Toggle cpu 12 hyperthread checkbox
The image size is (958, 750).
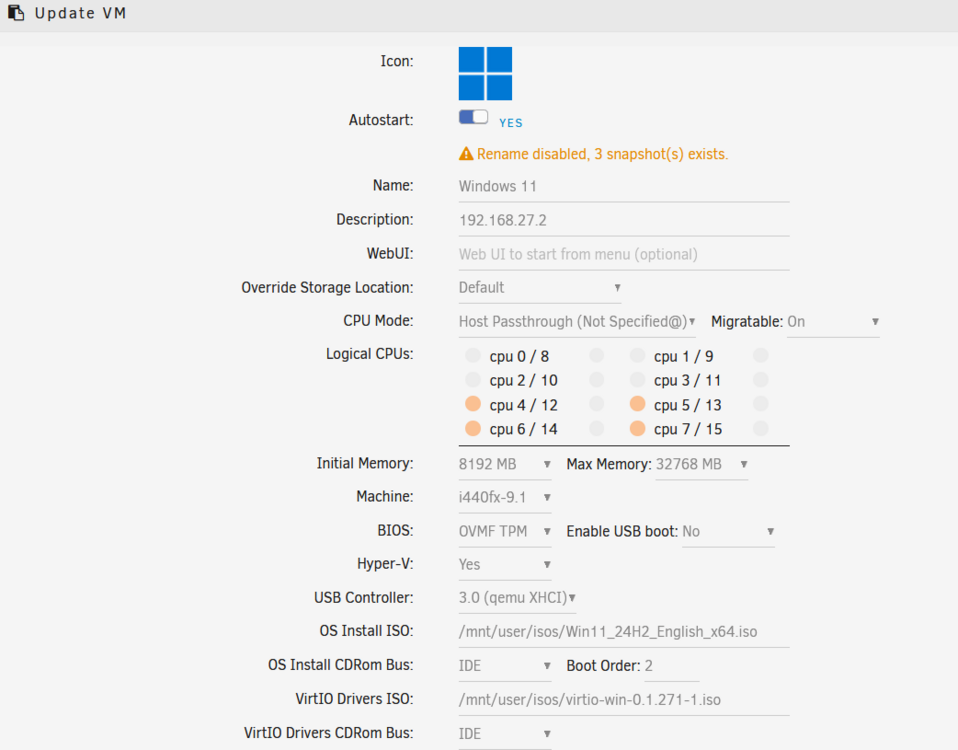pos(597,404)
